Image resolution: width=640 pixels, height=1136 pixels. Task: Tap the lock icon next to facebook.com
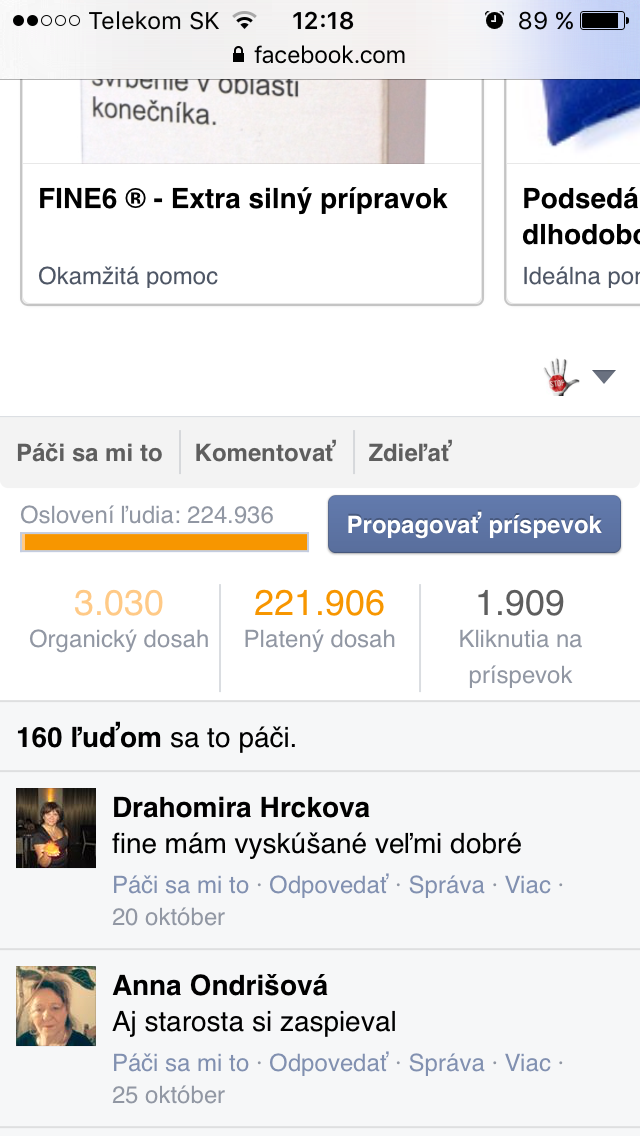tap(238, 55)
